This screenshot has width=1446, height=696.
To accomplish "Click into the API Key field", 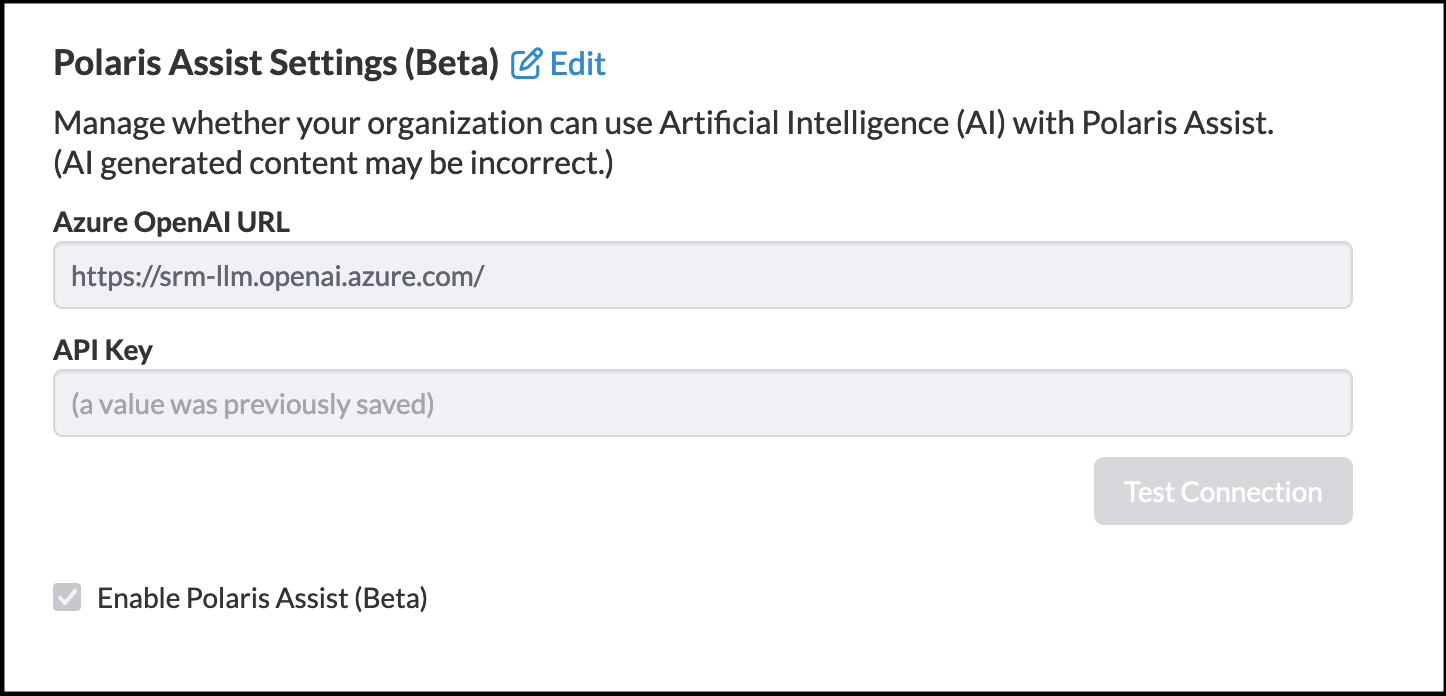I will [703, 404].
